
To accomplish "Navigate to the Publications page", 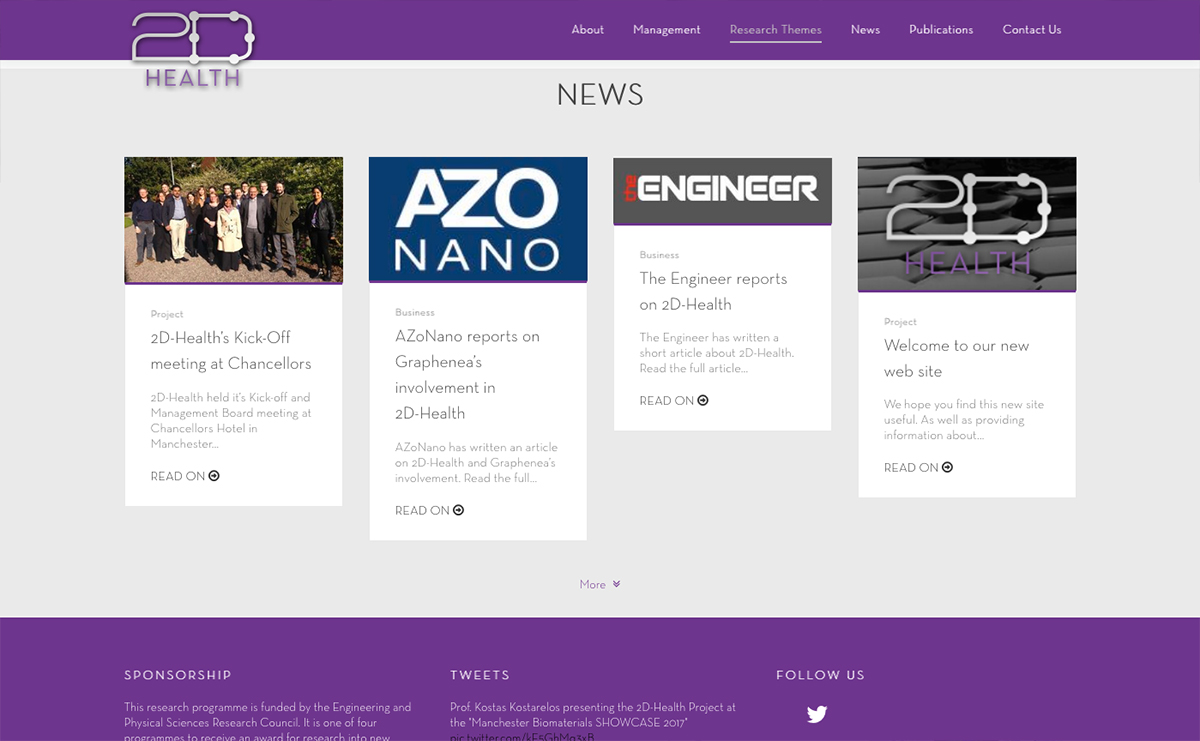I will [x=940, y=30].
